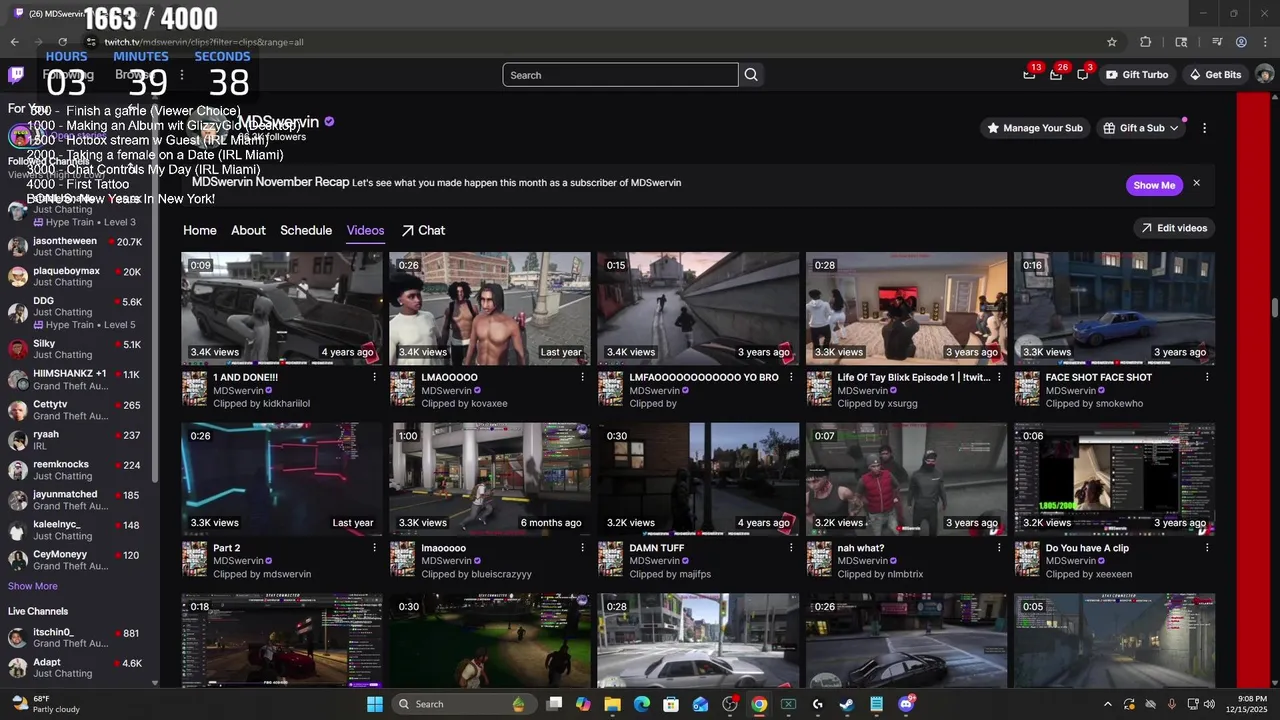Open whispers icon with 3 badge
Screen dimensions: 1280x720
point(1083,75)
